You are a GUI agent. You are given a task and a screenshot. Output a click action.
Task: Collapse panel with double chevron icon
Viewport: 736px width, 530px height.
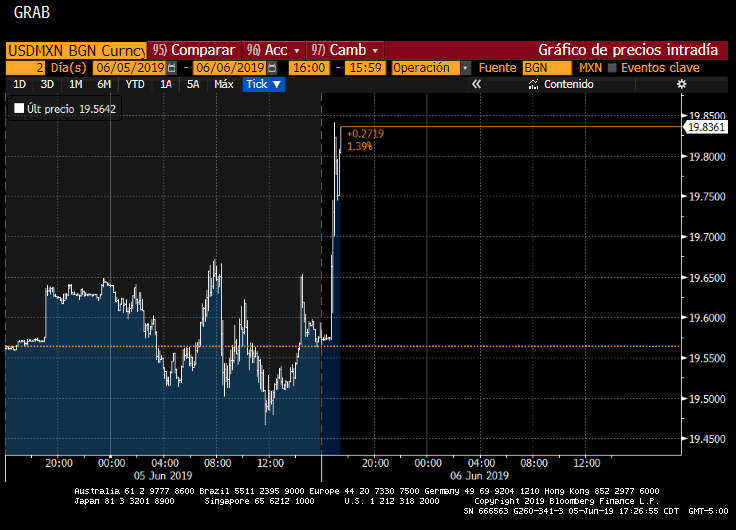pos(476,84)
